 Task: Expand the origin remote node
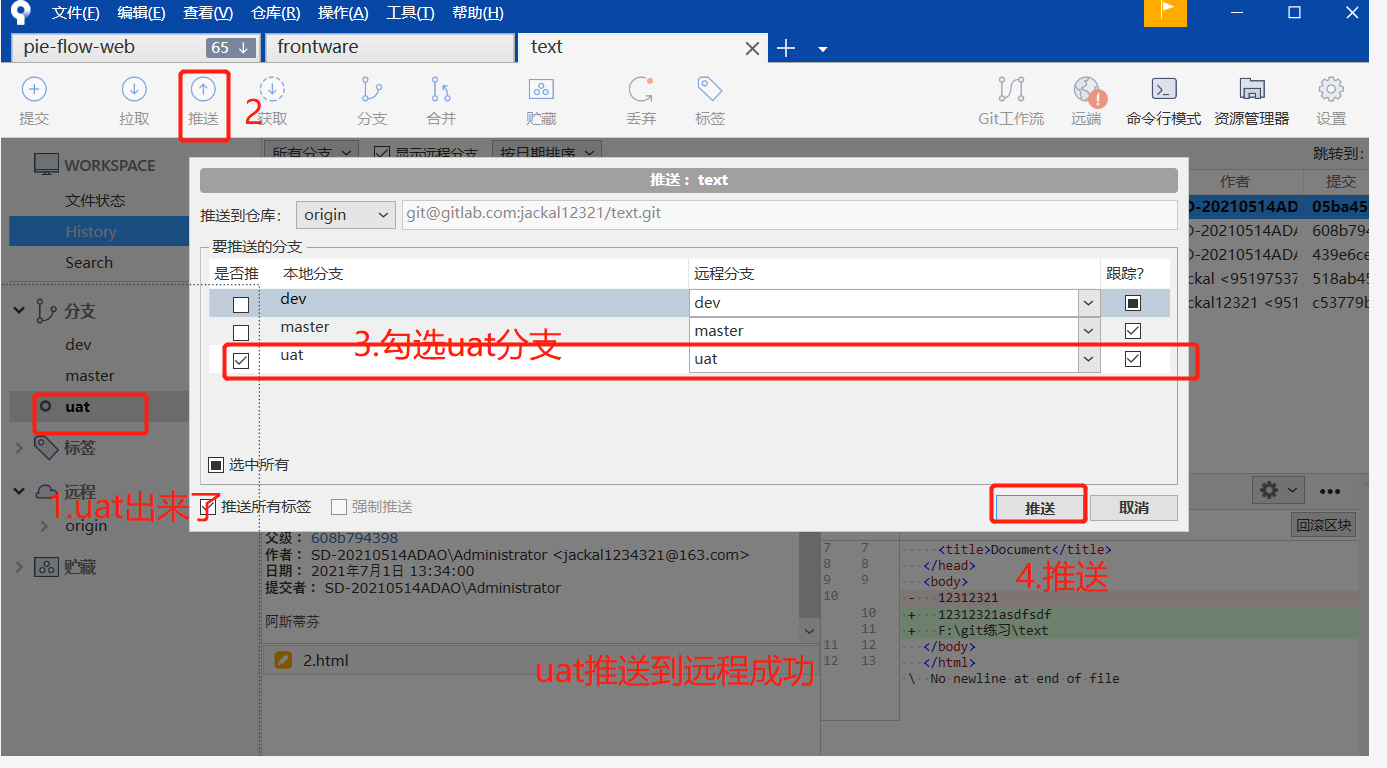45,526
